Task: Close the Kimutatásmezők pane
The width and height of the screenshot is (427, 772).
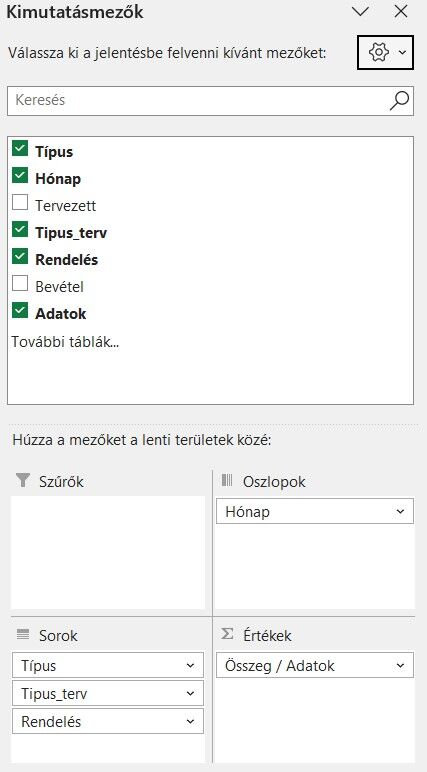Action: [401, 12]
